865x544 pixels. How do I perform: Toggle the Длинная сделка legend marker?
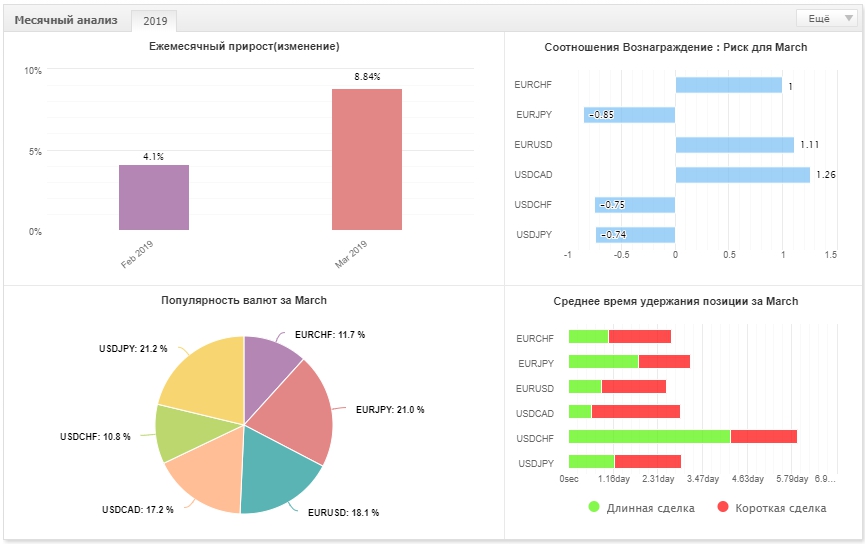[594, 506]
